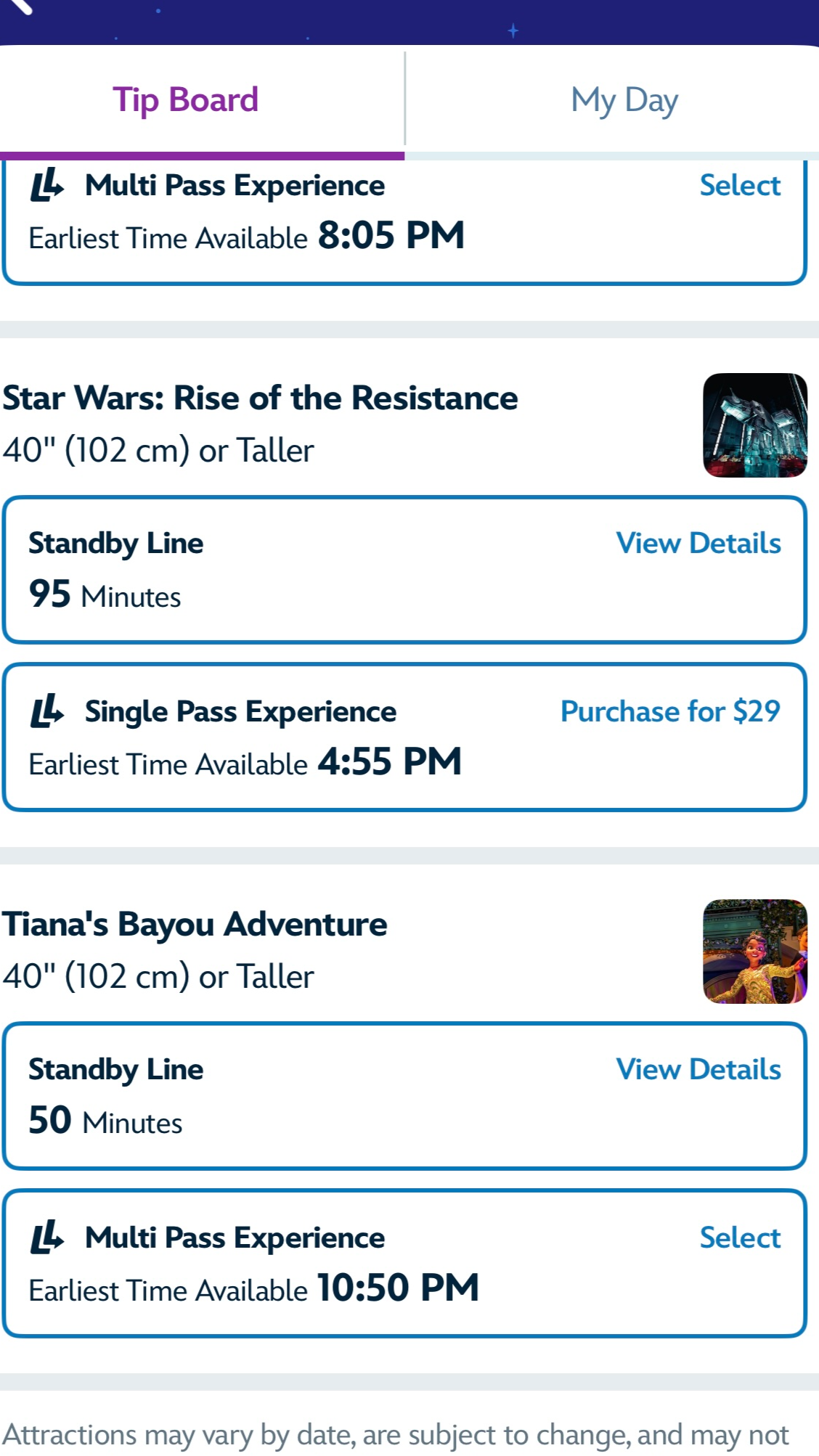Screen dimensions: 819x1456
Task: Switch to the My Day tab
Action: coord(624,101)
